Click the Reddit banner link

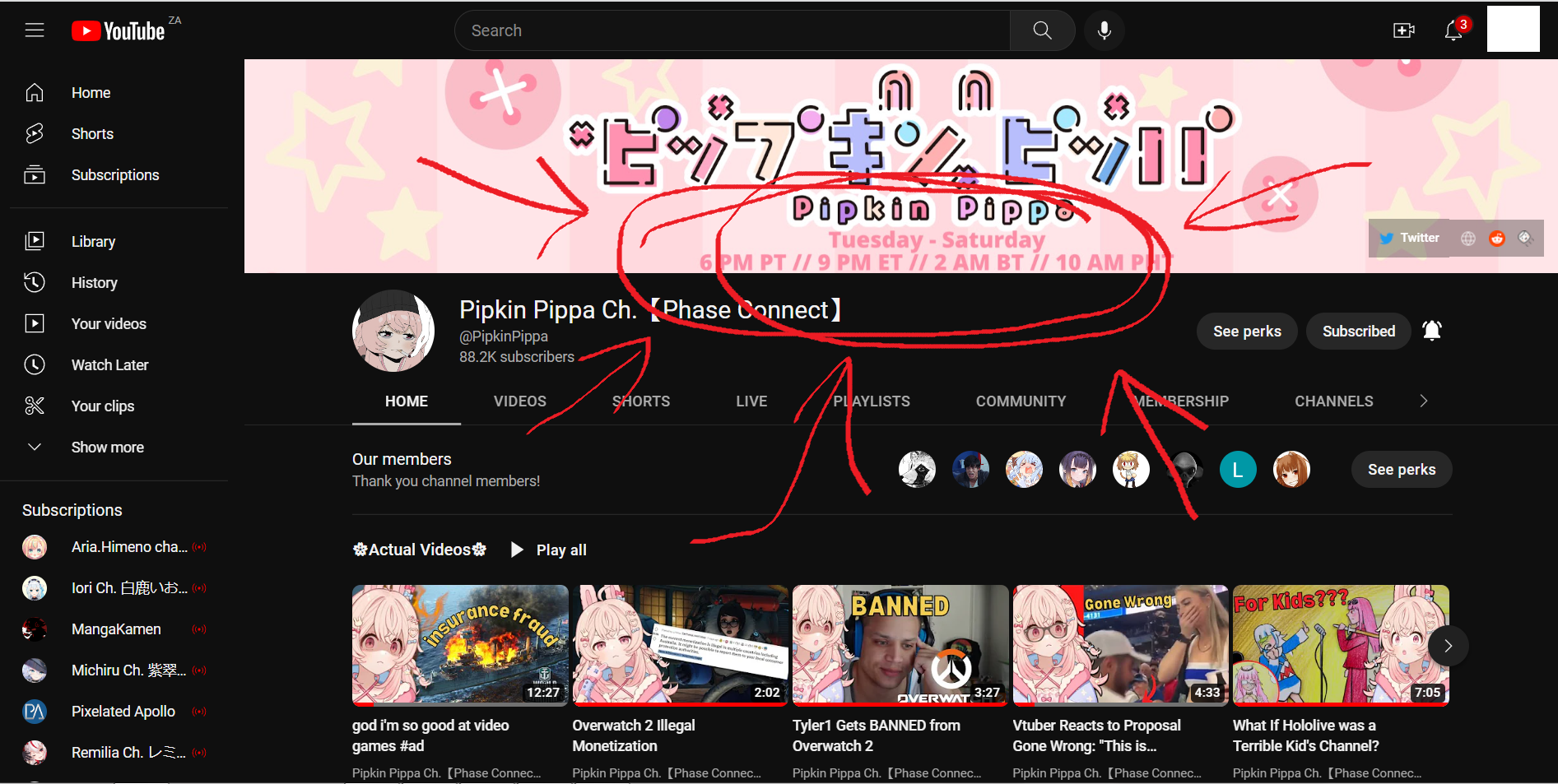(1497, 239)
